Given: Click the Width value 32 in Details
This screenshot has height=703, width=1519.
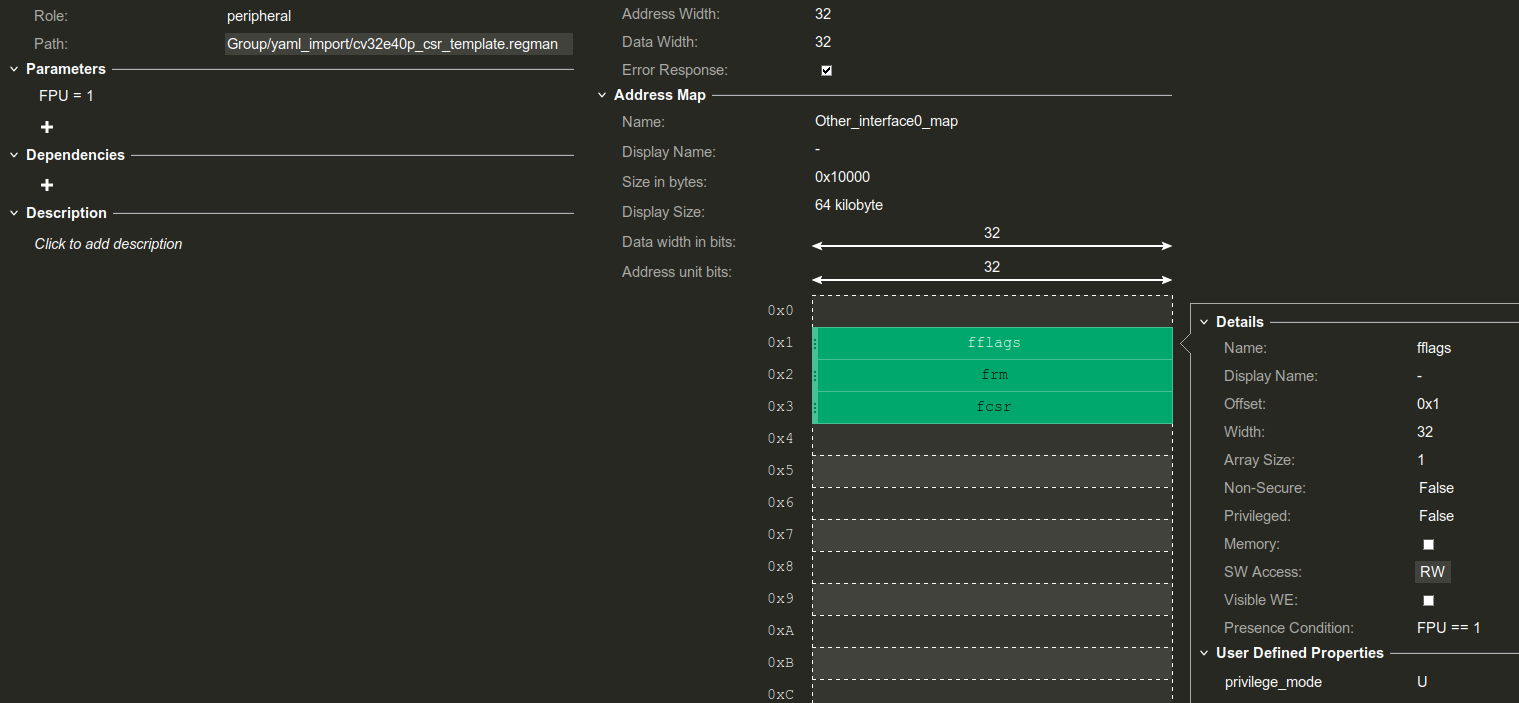Looking at the screenshot, I should pyautogui.click(x=1425, y=432).
